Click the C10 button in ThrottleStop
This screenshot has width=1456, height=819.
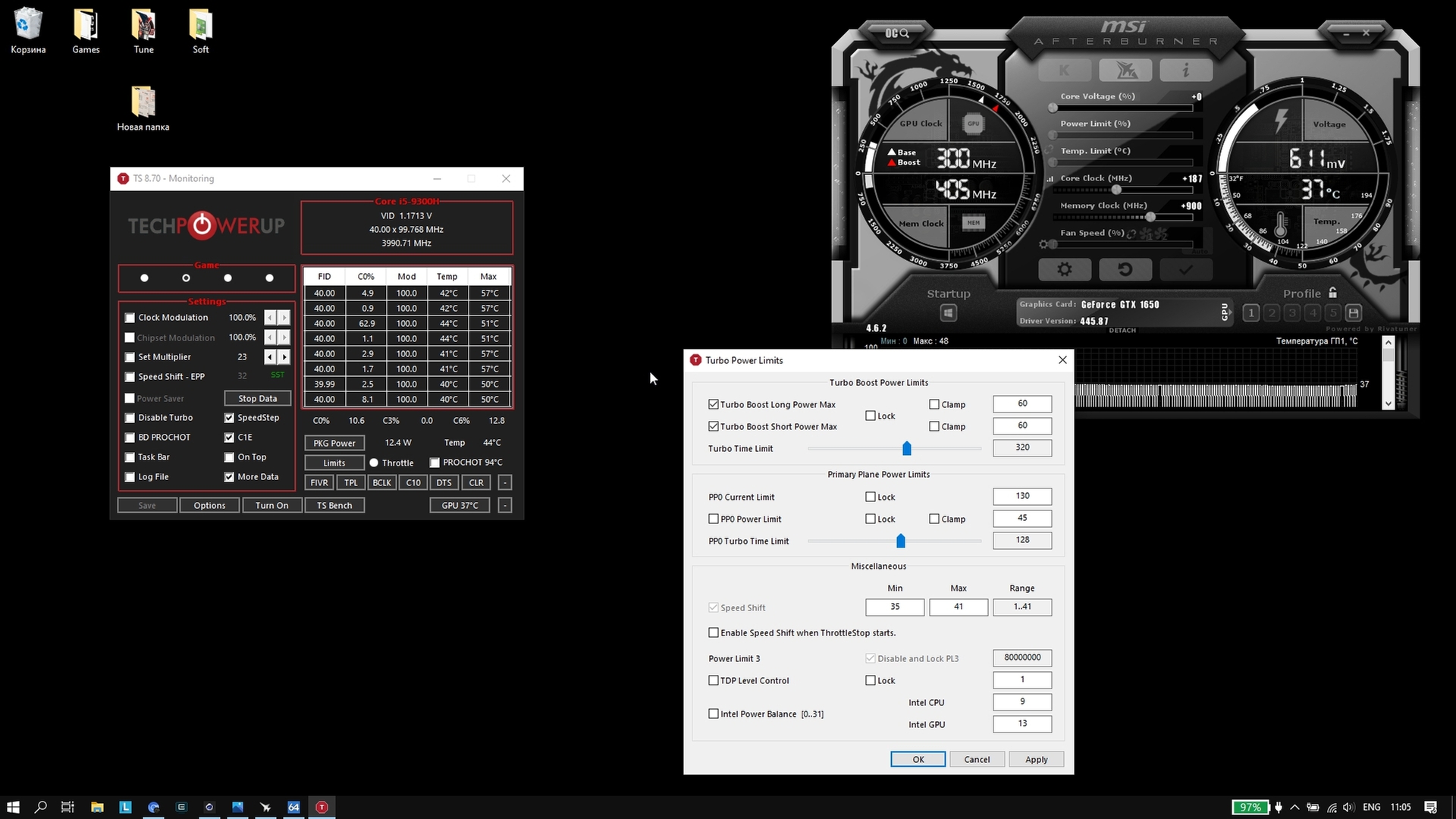[413, 482]
